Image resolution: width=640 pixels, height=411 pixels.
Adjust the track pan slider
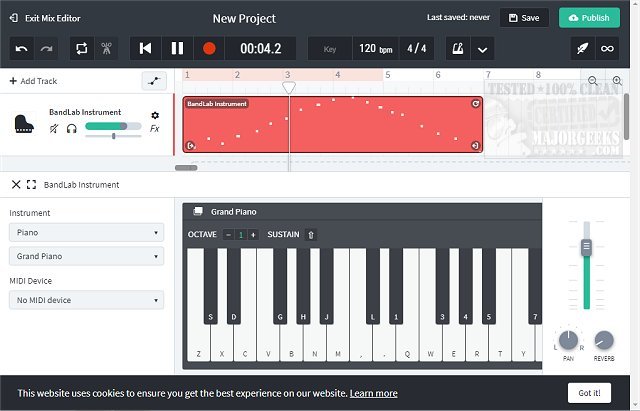point(113,136)
